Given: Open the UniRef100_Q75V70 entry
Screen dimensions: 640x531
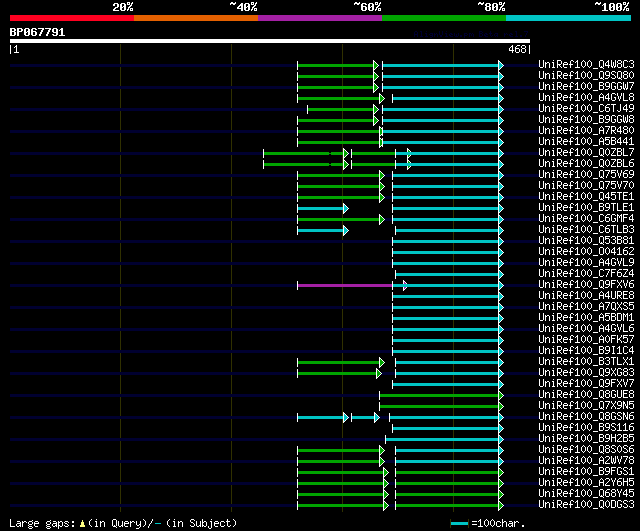Looking at the screenshot, I should [586, 186].
